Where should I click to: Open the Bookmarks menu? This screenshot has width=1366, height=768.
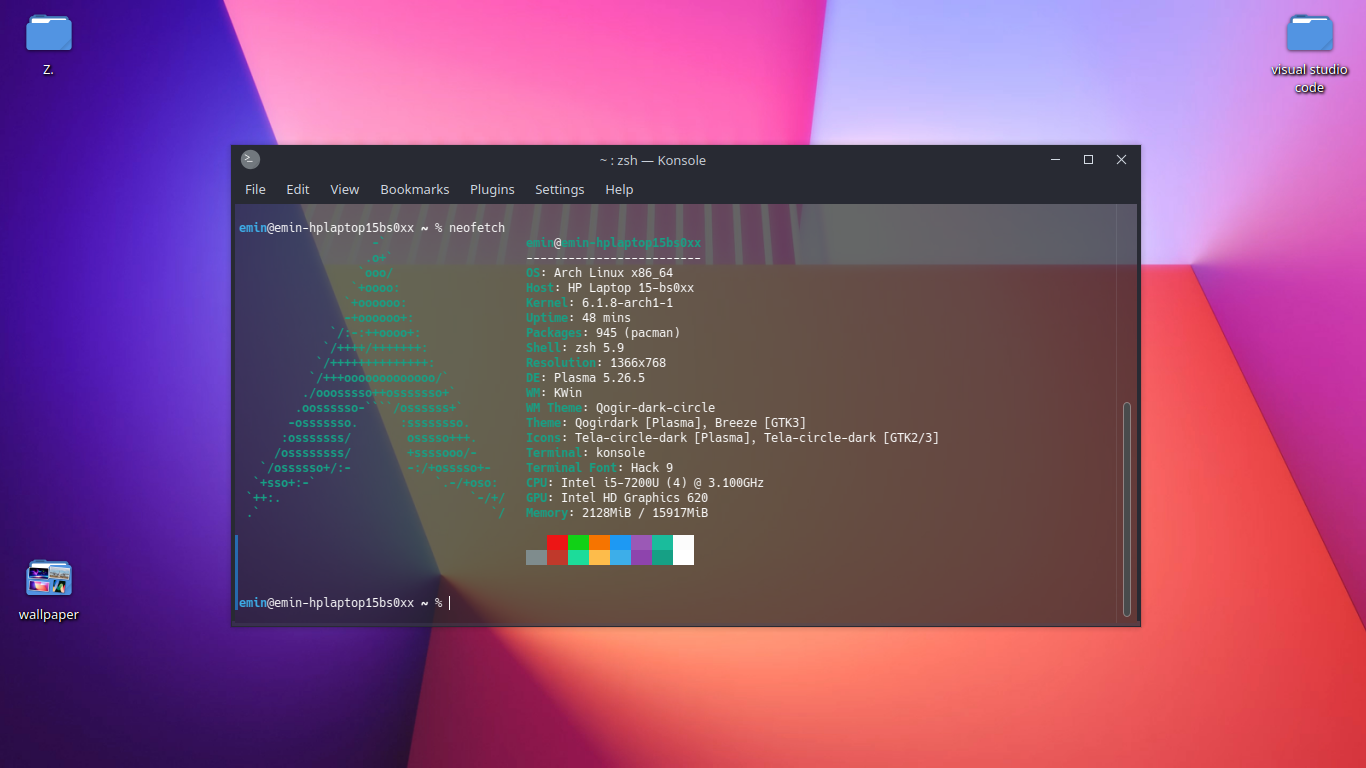(x=415, y=189)
